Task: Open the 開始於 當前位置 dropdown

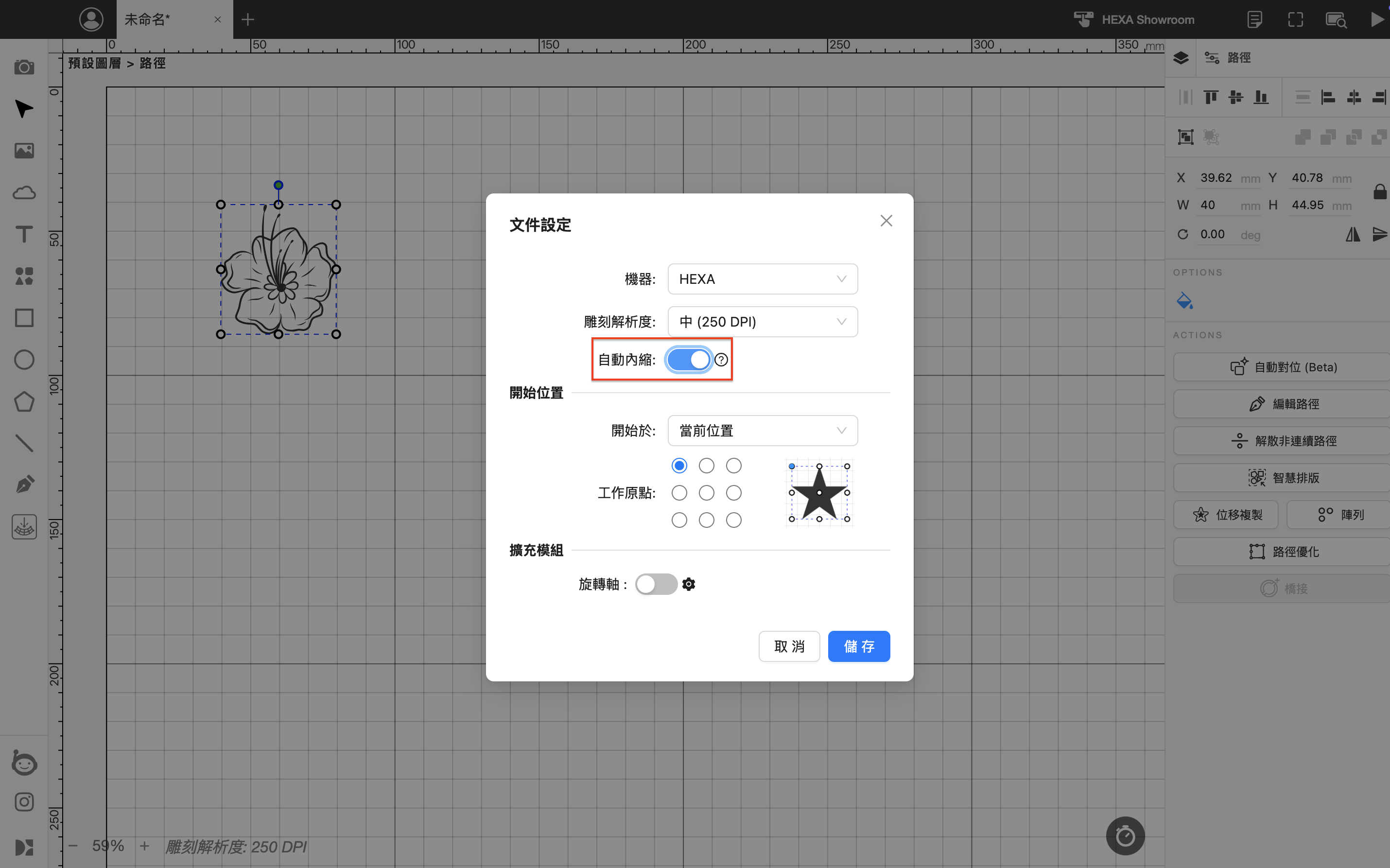Action: [x=762, y=431]
